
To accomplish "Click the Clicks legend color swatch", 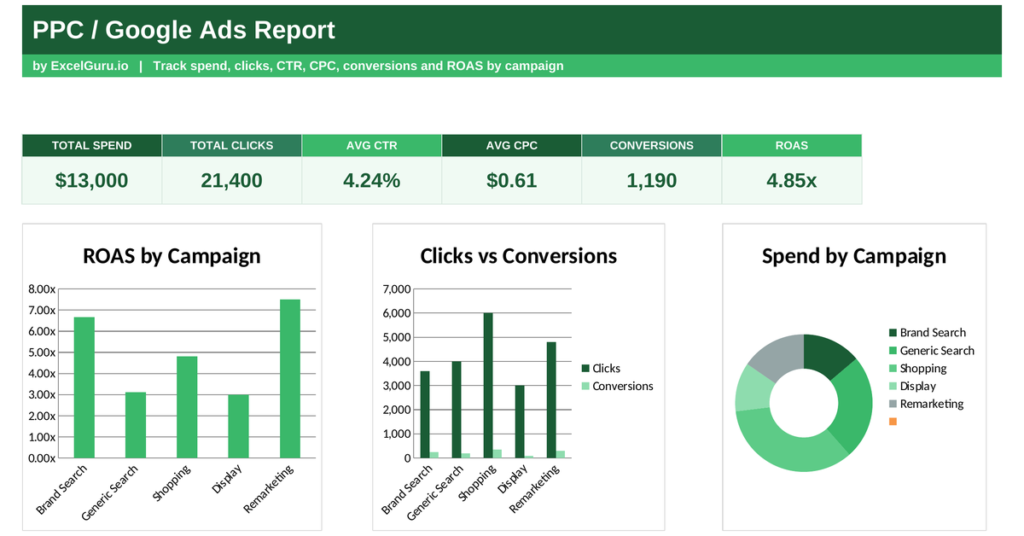I will [586, 368].
